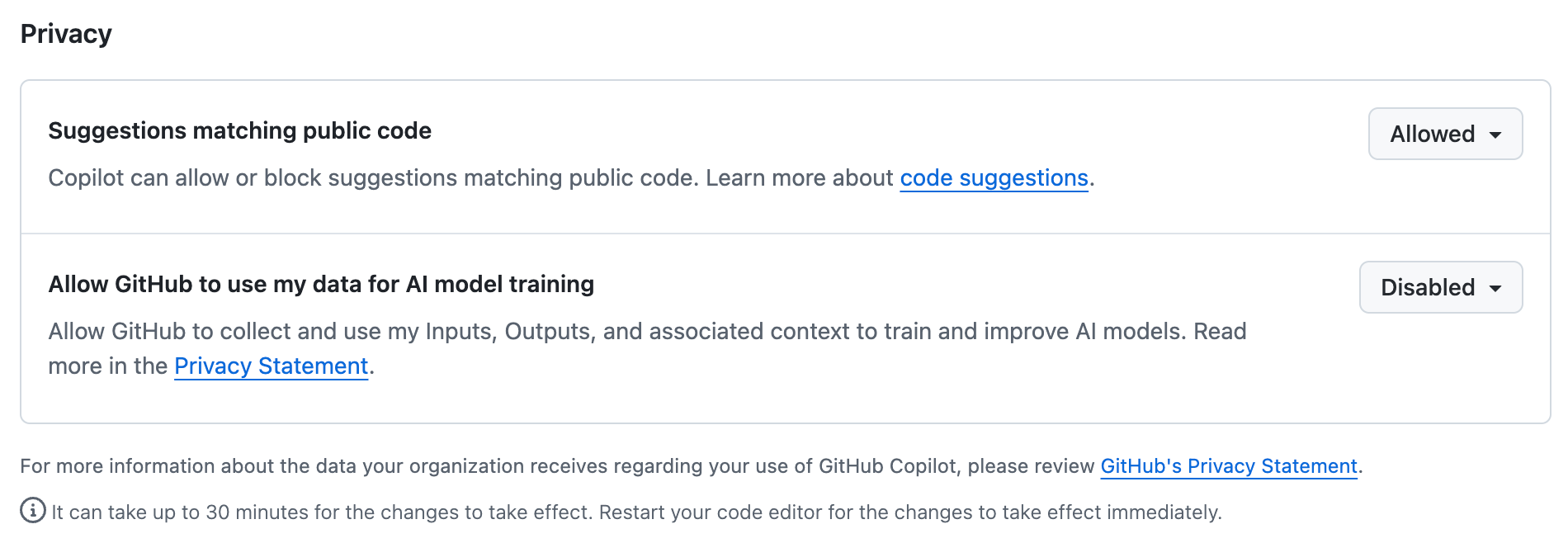Select the Disabled button label text
The image size is (1568, 543).
click(1427, 287)
